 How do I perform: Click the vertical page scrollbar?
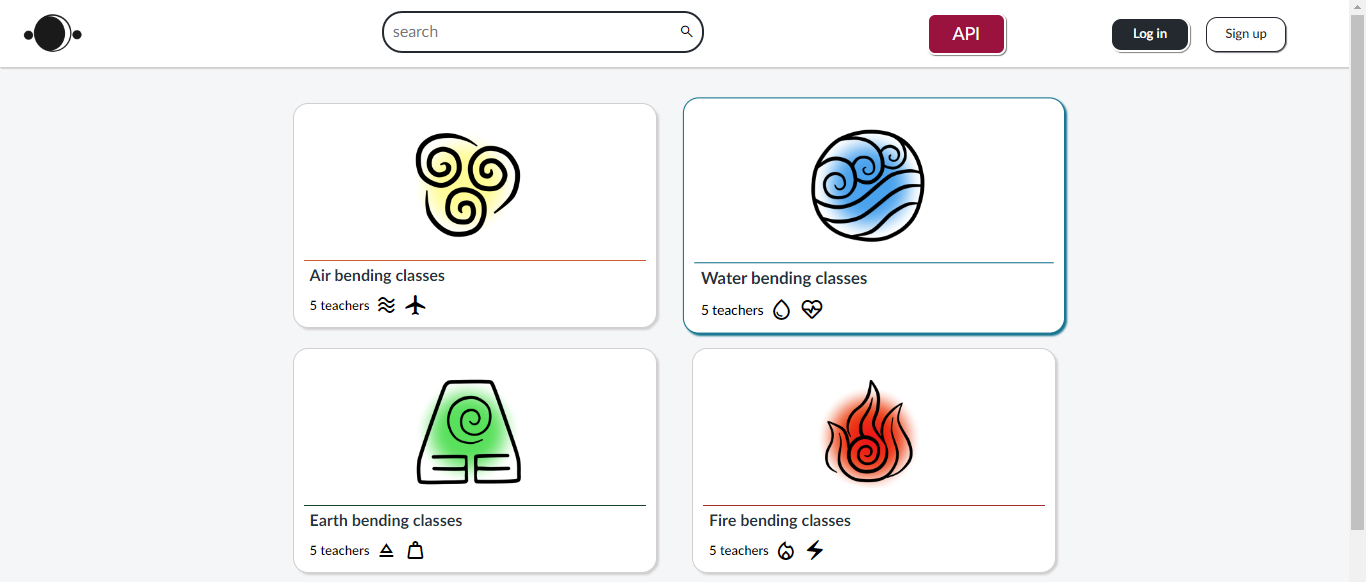[1357, 270]
